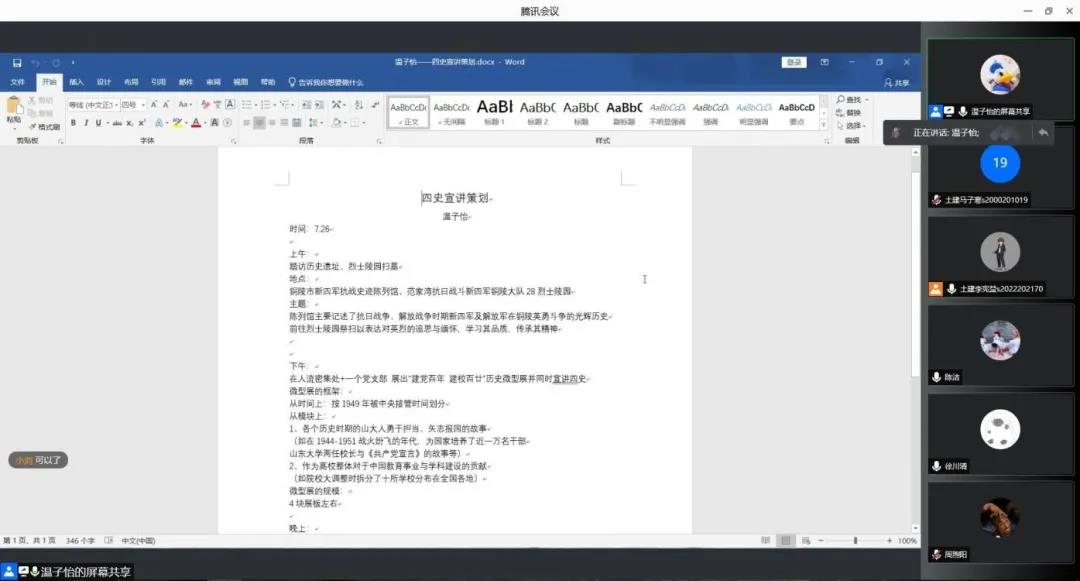This screenshot has height=581, width=1080.
Task: Click the 共享 (Share) button in Word
Action: click(x=896, y=83)
